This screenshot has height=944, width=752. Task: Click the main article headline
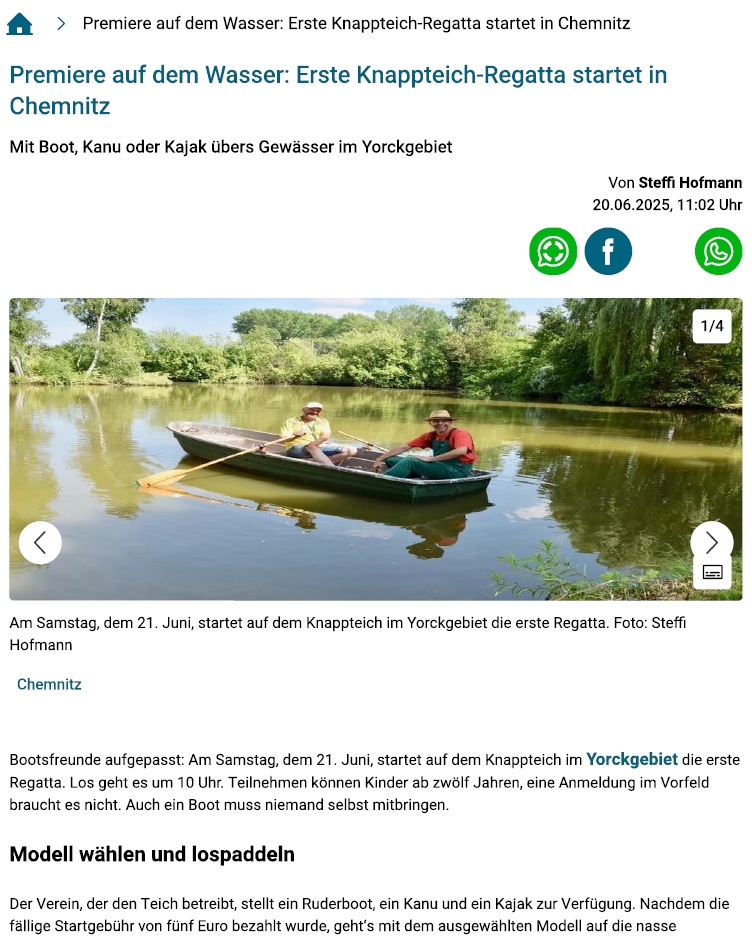[x=338, y=90]
